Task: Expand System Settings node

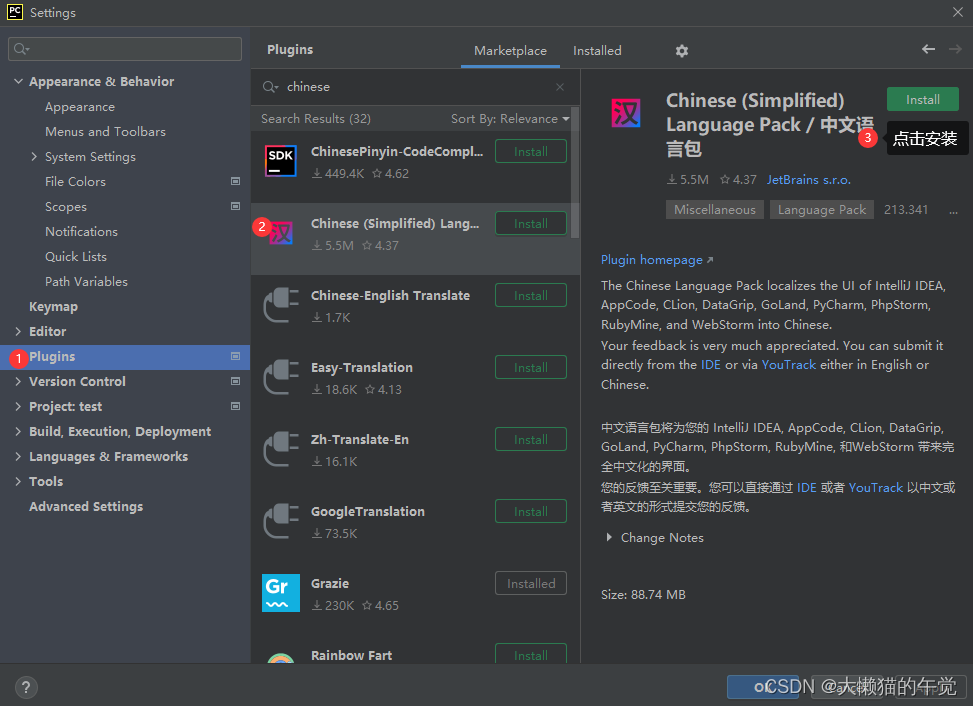Action: [x=34, y=156]
